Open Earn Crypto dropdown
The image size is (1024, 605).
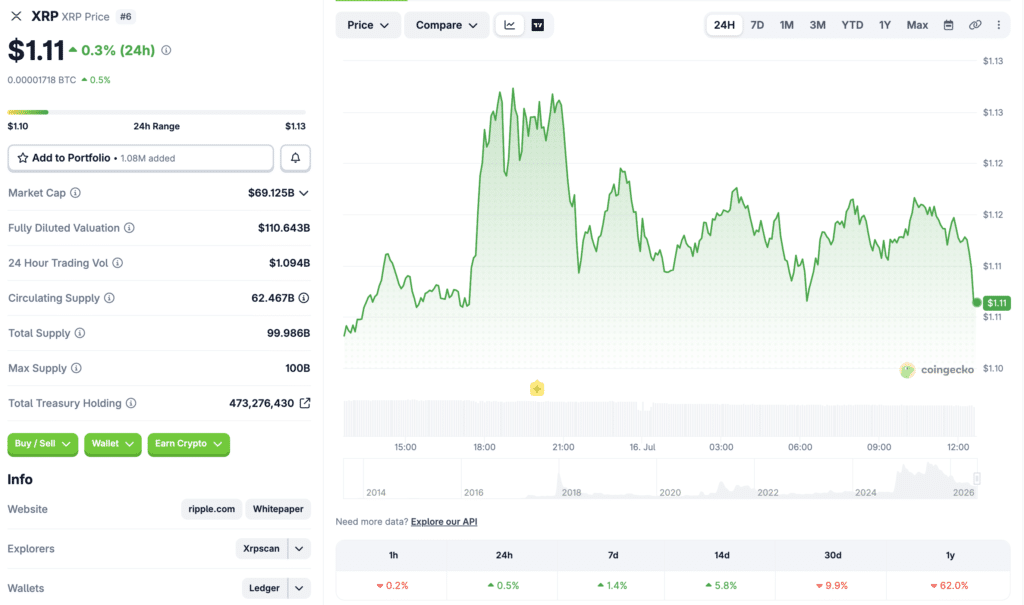[188, 444]
